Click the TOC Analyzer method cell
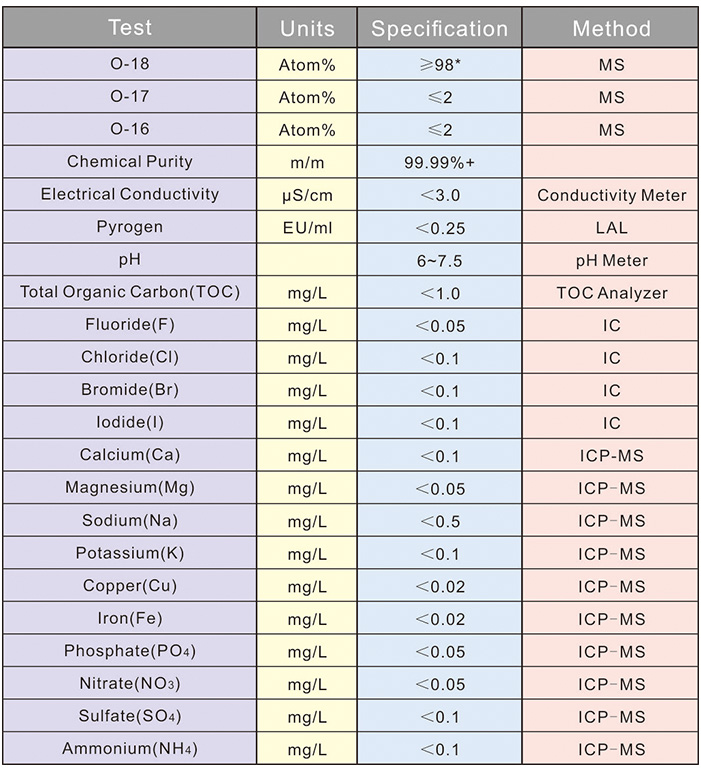The height and width of the screenshot is (771, 701). pyautogui.click(x=611, y=293)
